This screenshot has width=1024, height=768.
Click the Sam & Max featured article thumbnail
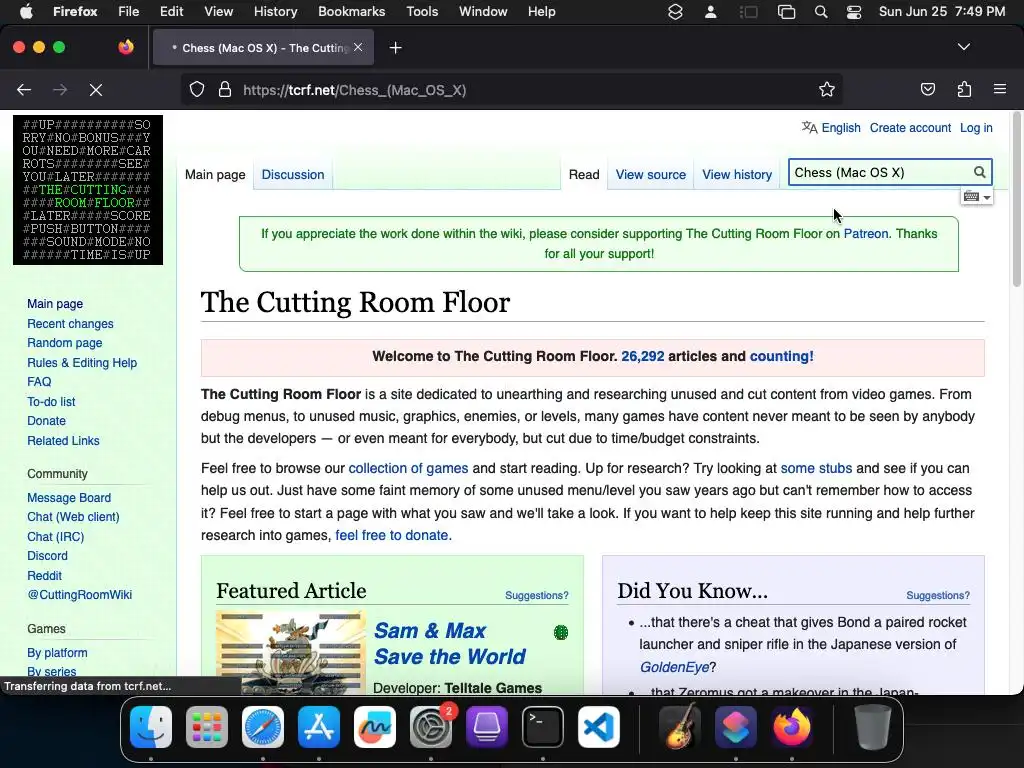(x=291, y=652)
